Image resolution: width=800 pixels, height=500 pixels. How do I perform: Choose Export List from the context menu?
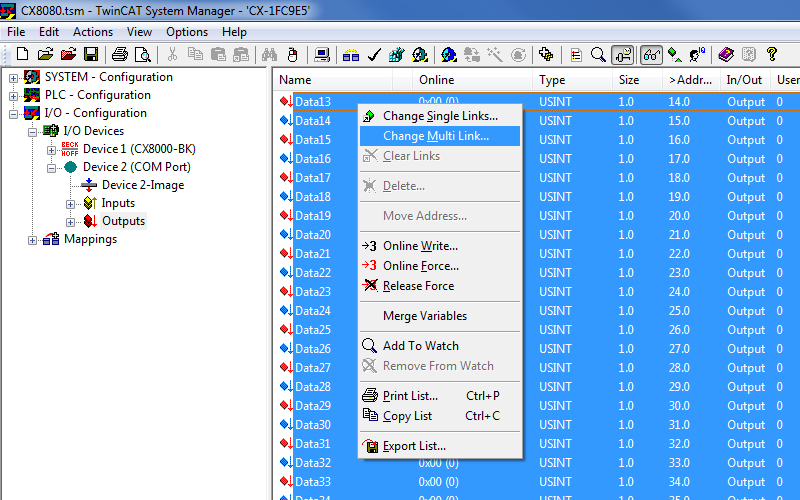440,445
